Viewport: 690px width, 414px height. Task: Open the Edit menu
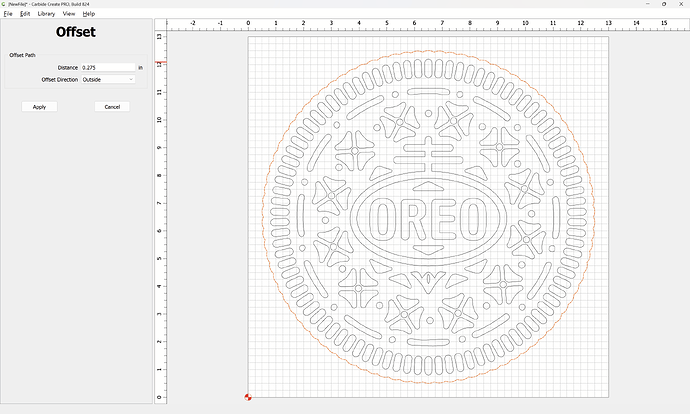click(x=25, y=14)
